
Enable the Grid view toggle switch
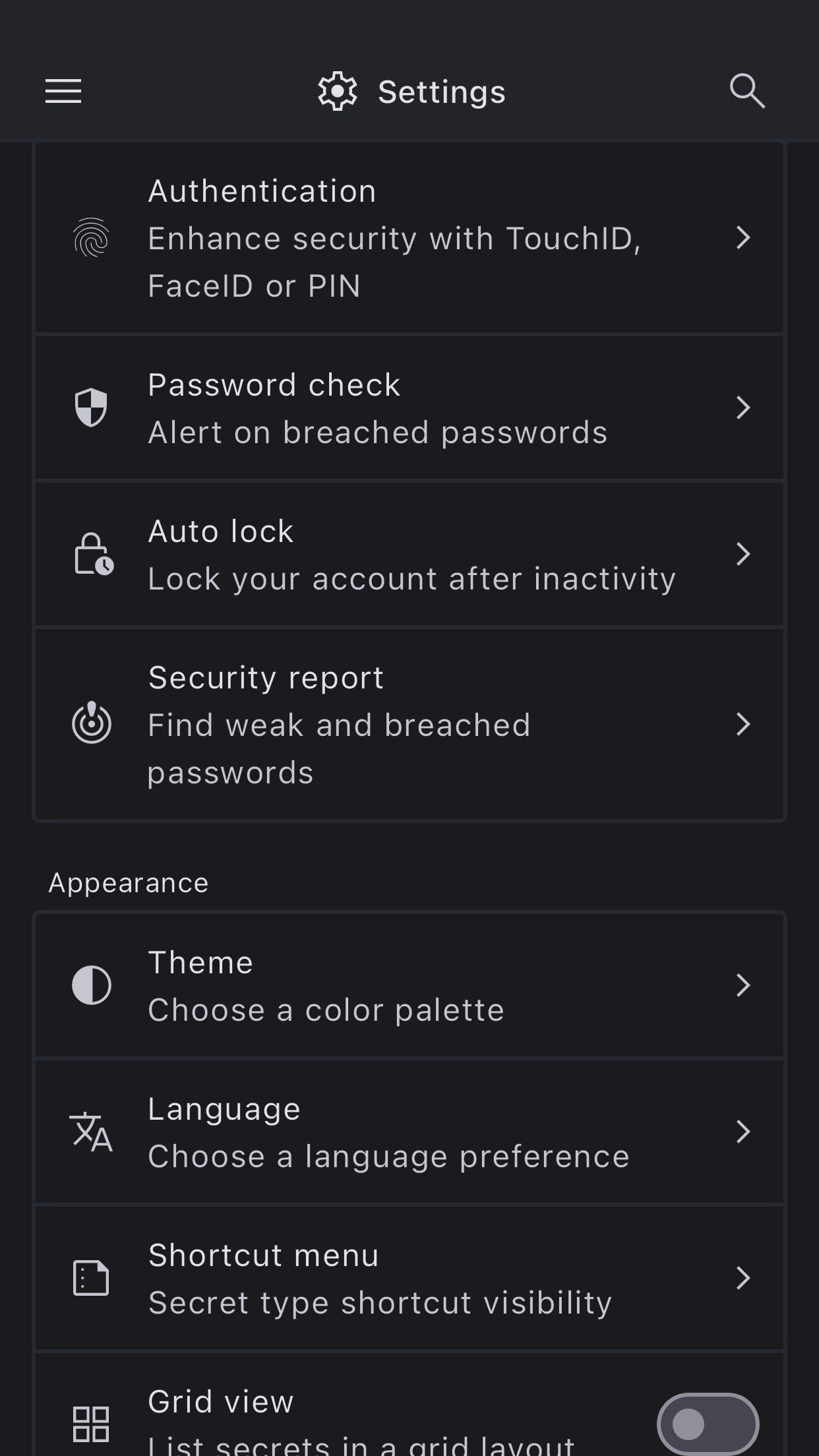pyautogui.click(x=708, y=1424)
